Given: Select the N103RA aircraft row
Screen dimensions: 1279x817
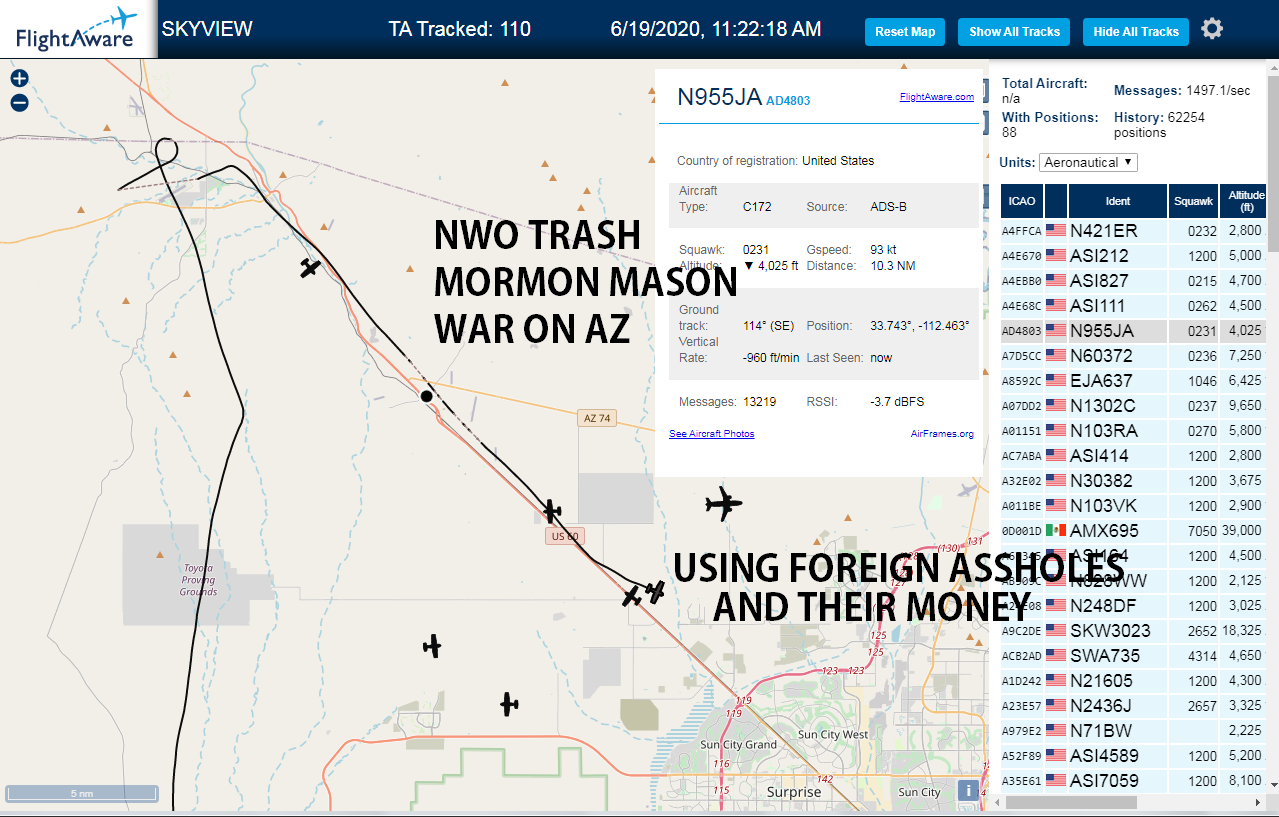Looking at the screenshot, I should [1134, 431].
